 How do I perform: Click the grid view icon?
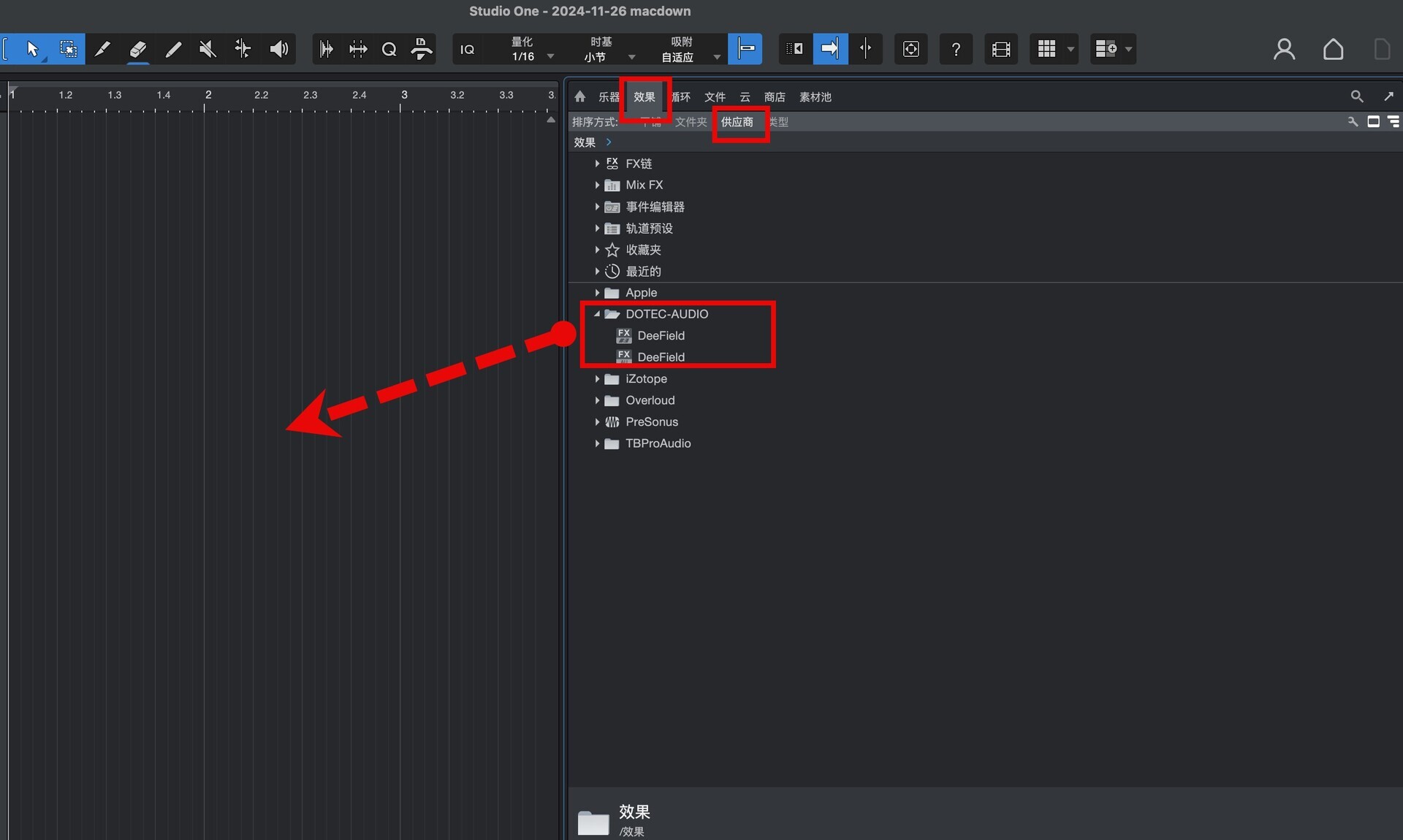[1046, 49]
